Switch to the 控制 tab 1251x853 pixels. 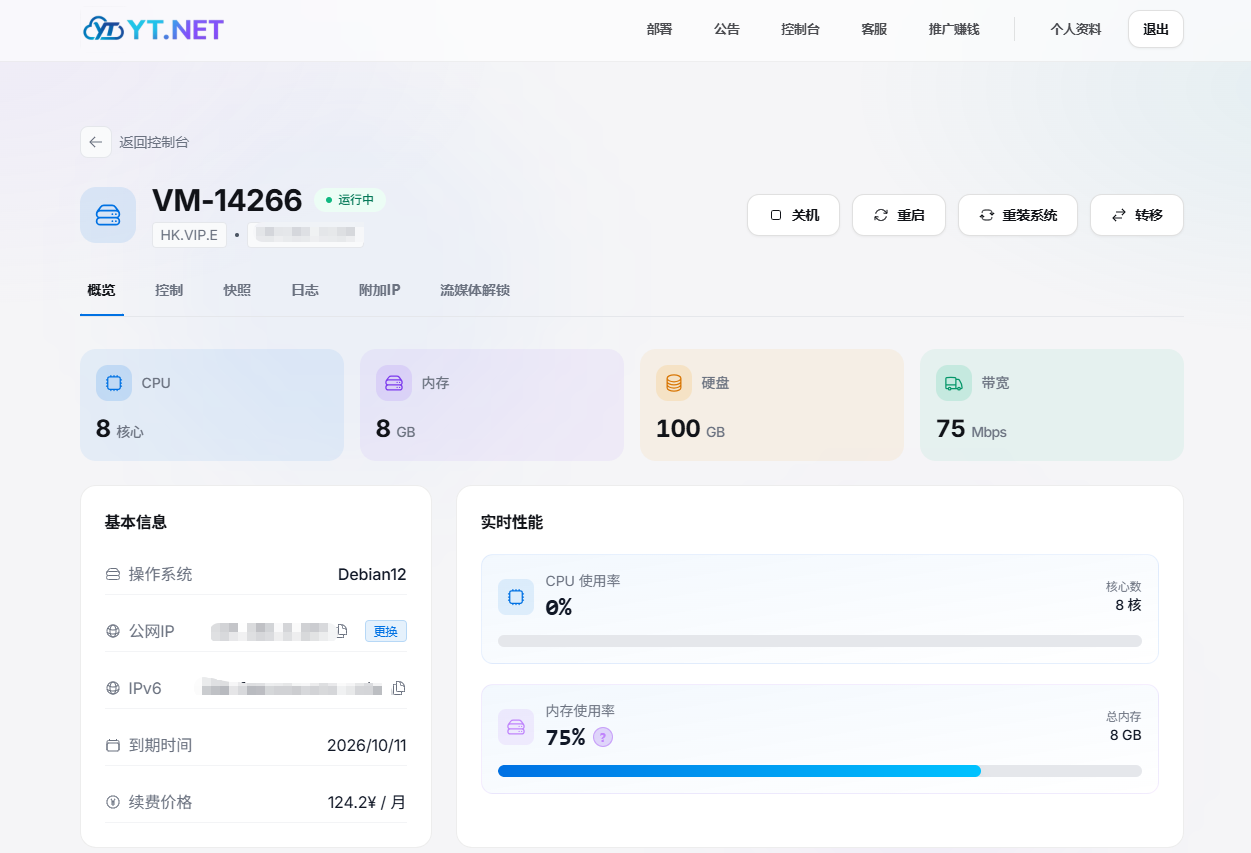coord(169,290)
